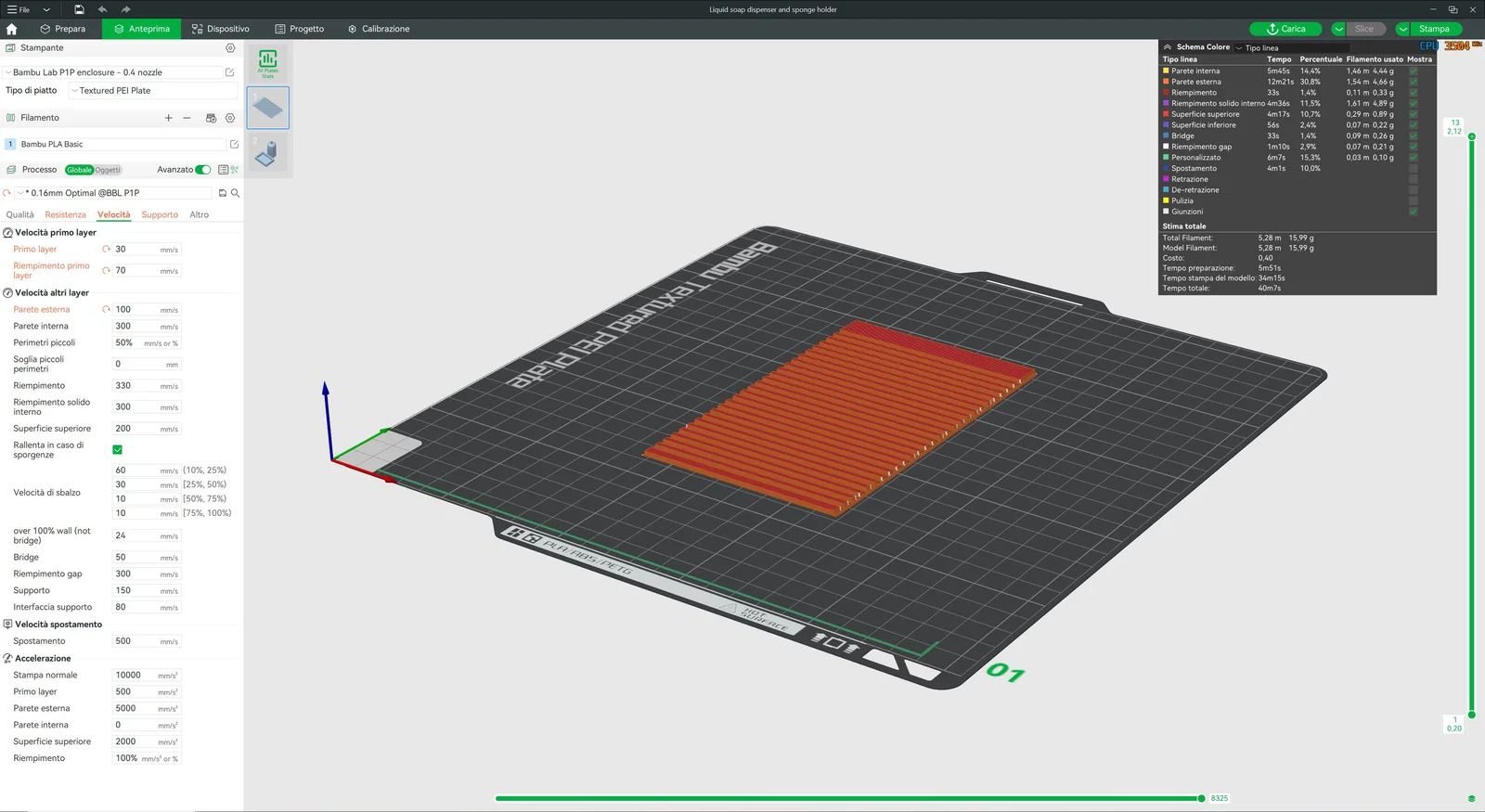Viewport: 1485px width, 812px height.
Task: Switch to the Anteprima tab
Action: [x=142, y=29]
